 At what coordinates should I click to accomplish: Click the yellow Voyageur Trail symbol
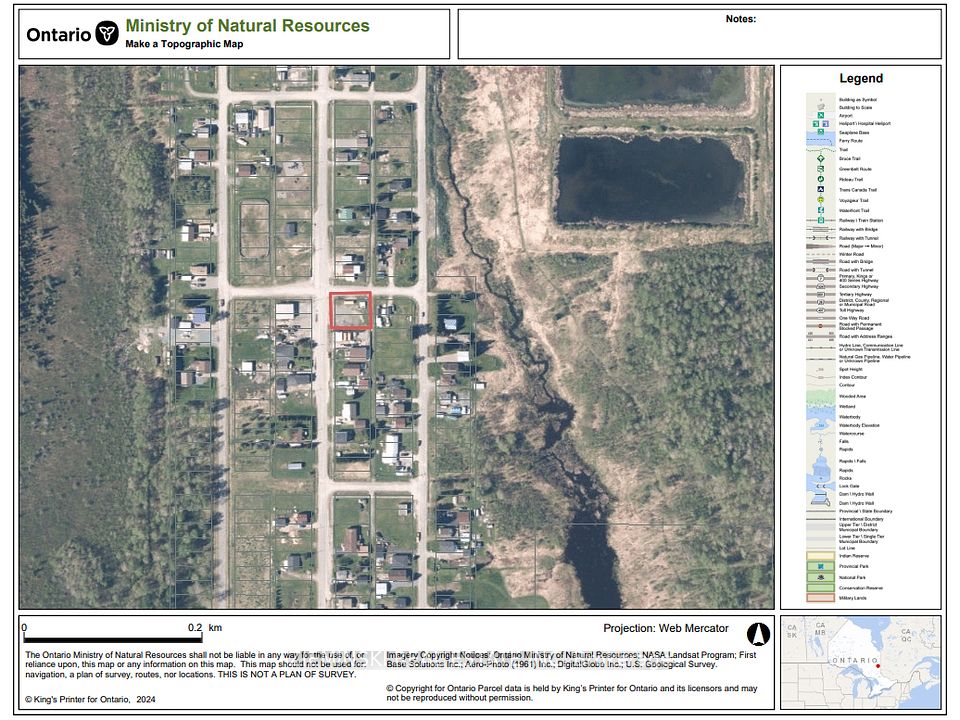821,200
